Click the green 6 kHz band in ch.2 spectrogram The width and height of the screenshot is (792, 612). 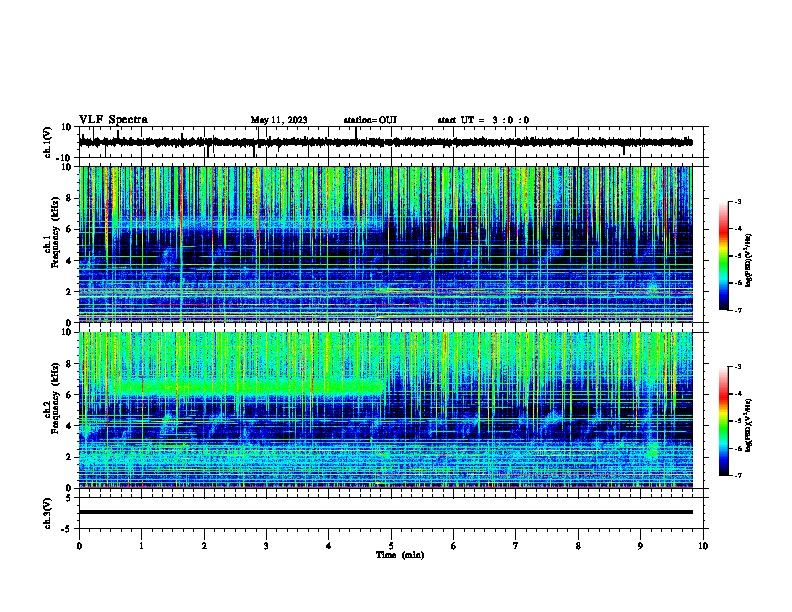[248, 387]
